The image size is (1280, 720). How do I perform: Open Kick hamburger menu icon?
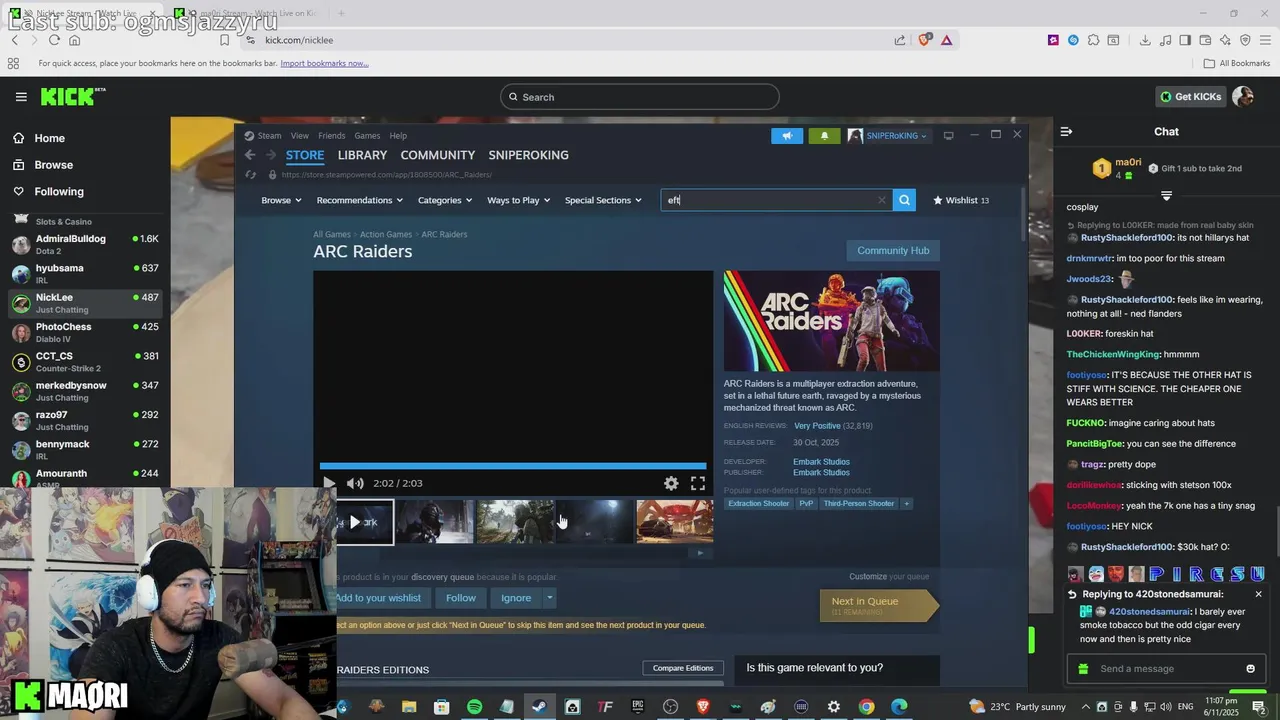(21, 97)
